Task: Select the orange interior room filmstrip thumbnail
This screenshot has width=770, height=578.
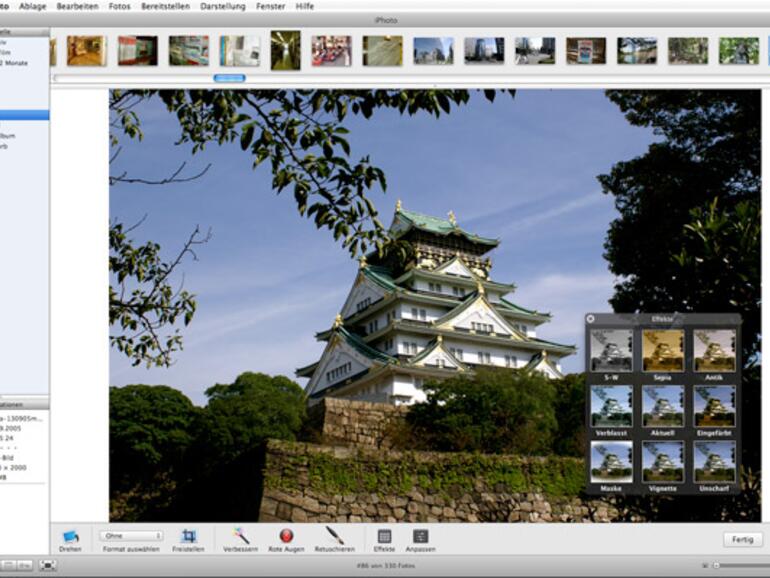Action: pyautogui.click(x=86, y=51)
